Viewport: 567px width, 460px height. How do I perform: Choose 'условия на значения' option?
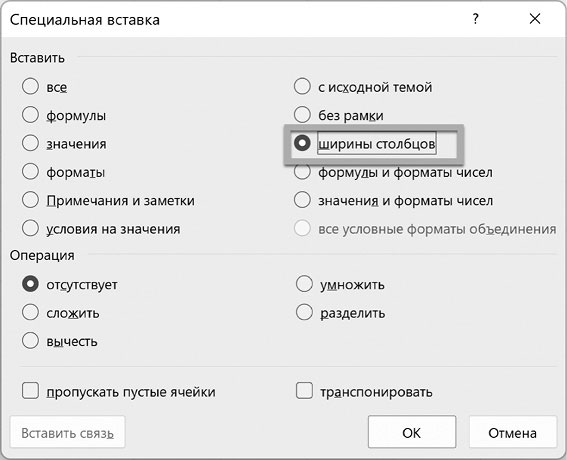click(x=30, y=229)
